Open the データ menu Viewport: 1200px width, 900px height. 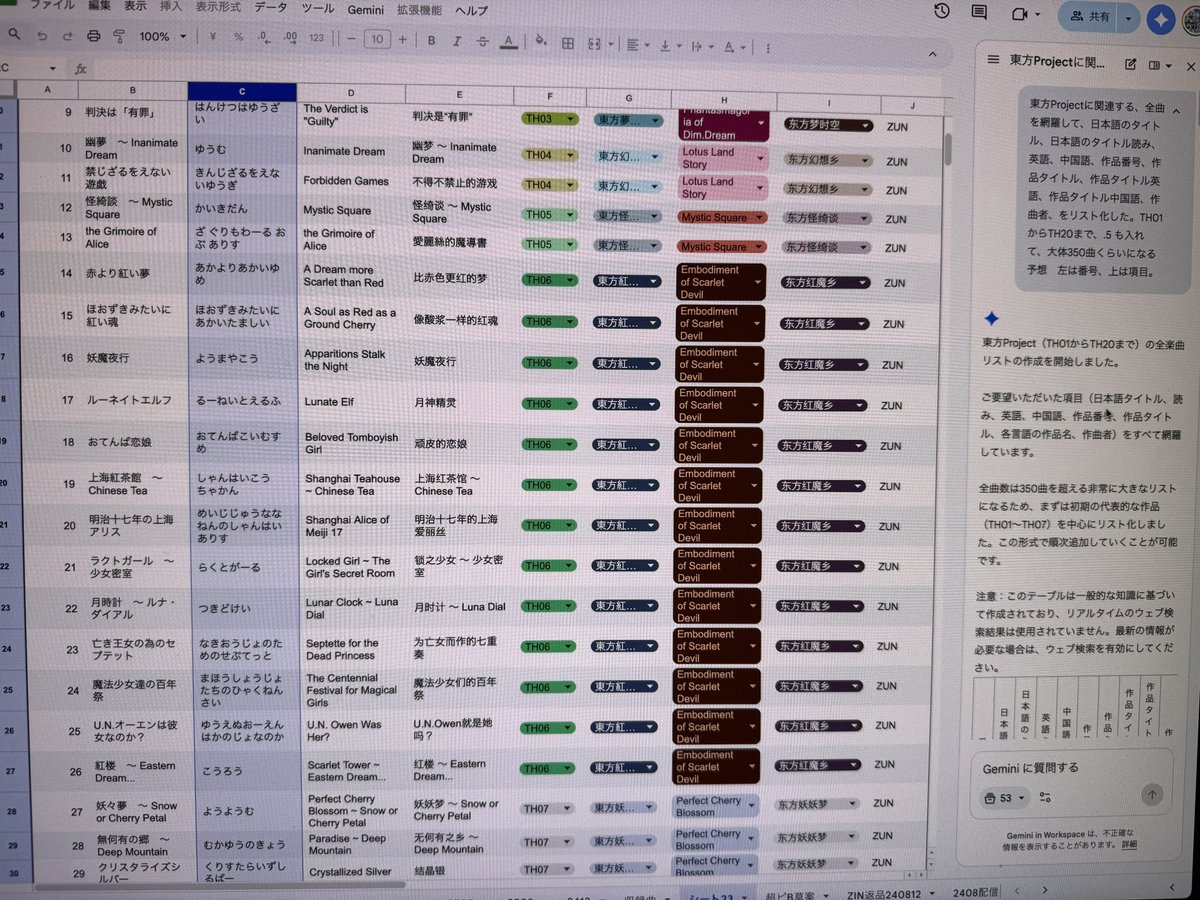(270, 8)
